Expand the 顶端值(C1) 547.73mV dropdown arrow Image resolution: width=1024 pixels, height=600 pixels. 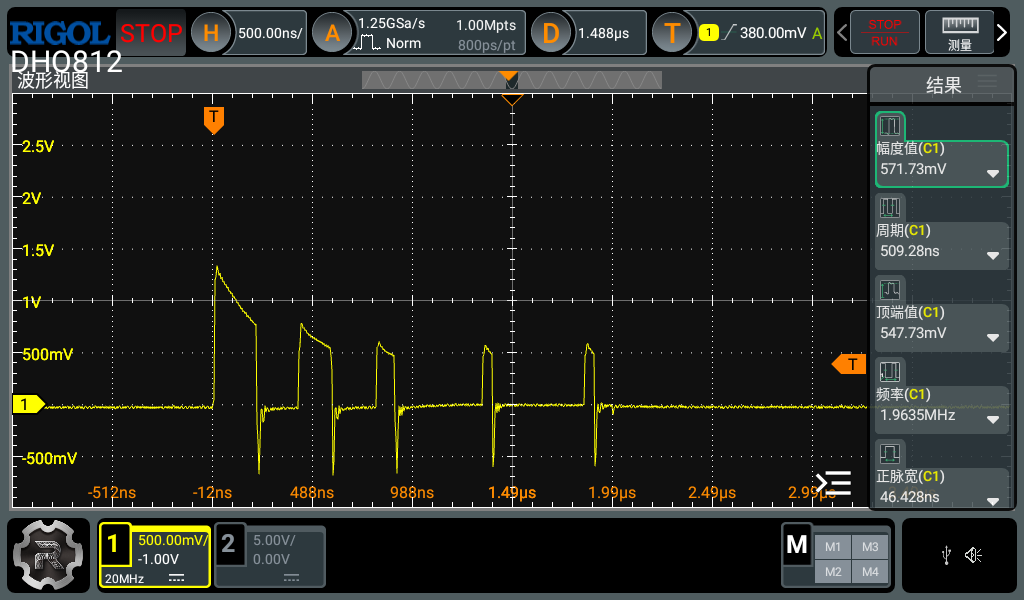[993, 338]
